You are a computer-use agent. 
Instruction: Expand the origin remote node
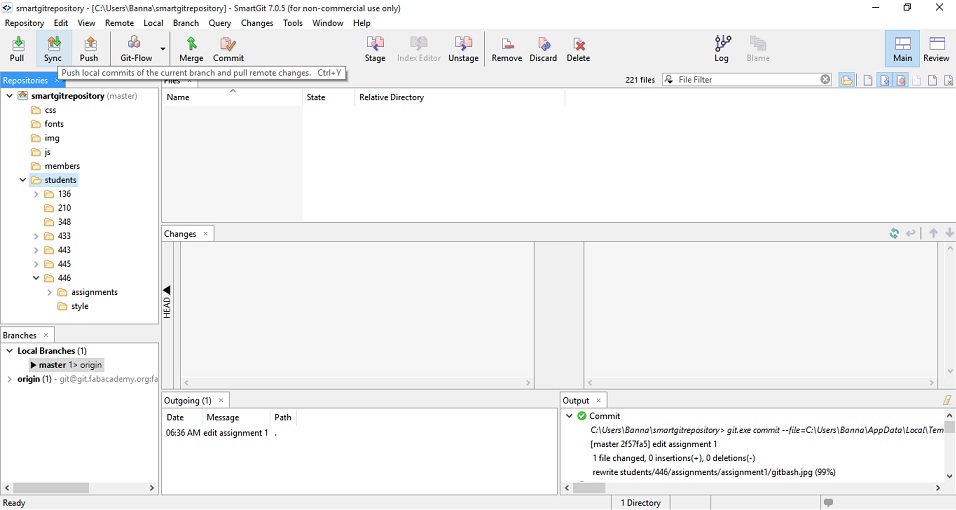9,379
